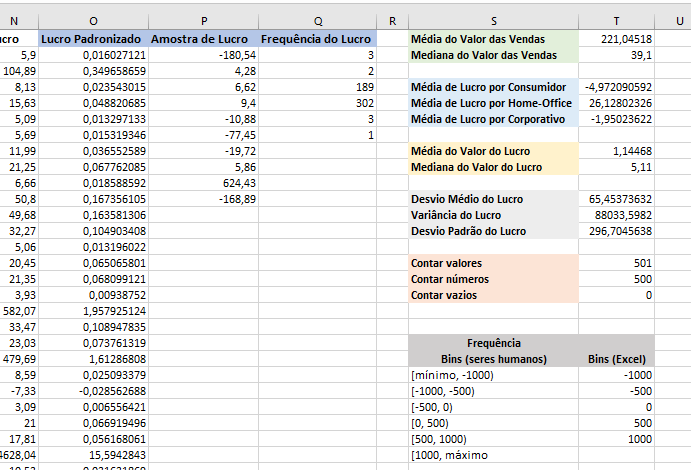Click the Amostra de Lucro header cell

tap(204, 39)
